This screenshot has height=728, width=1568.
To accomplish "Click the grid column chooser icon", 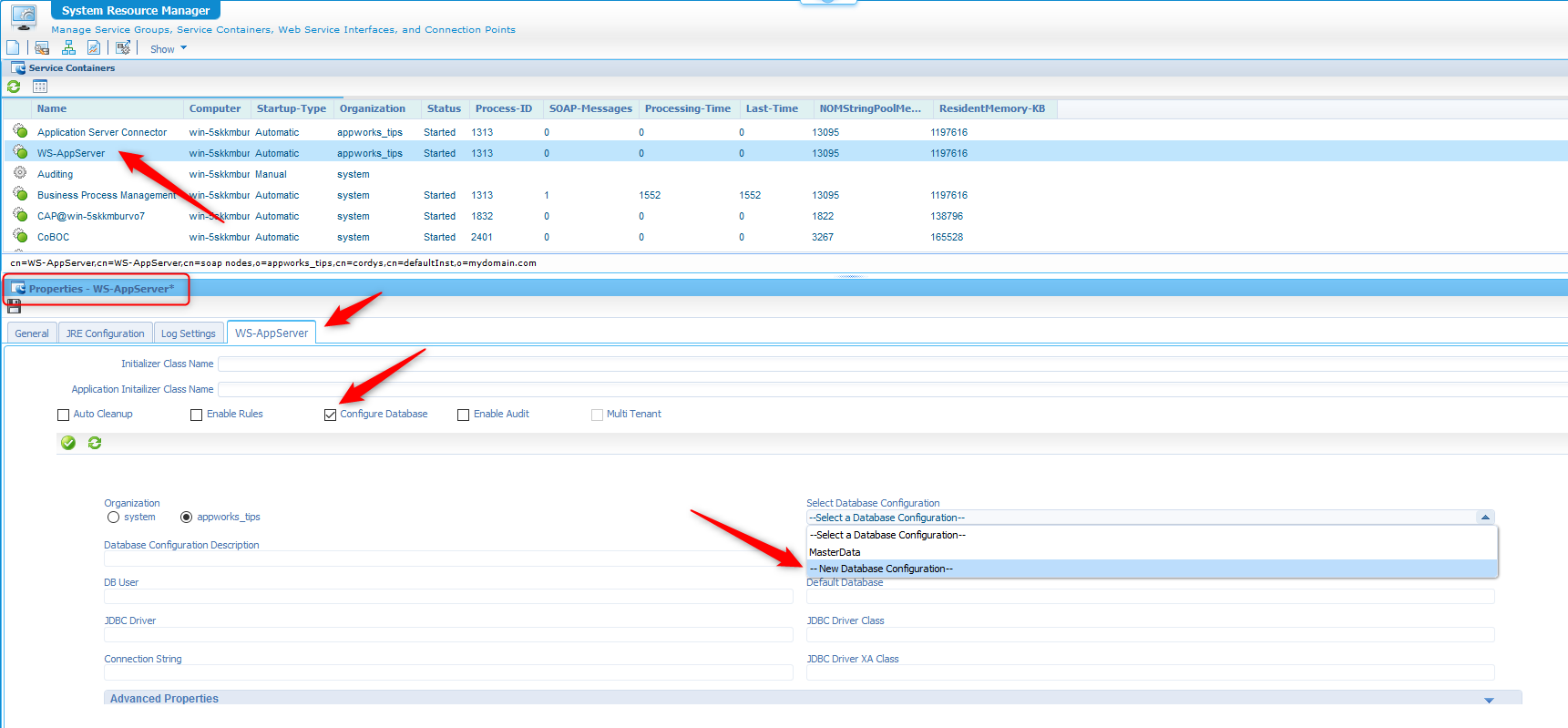I will coord(40,87).
